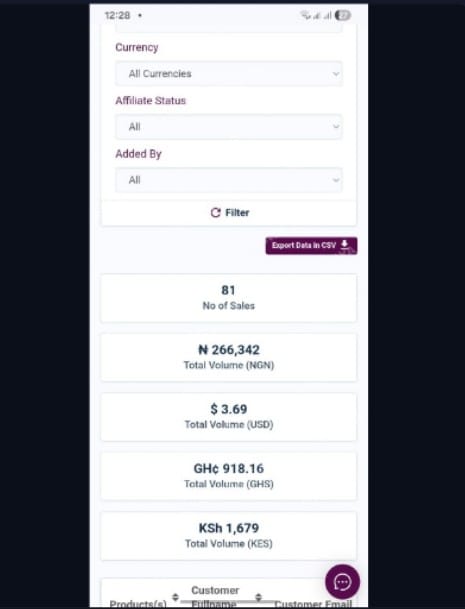Open the chat support bubble icon

[x=342, y=581]
